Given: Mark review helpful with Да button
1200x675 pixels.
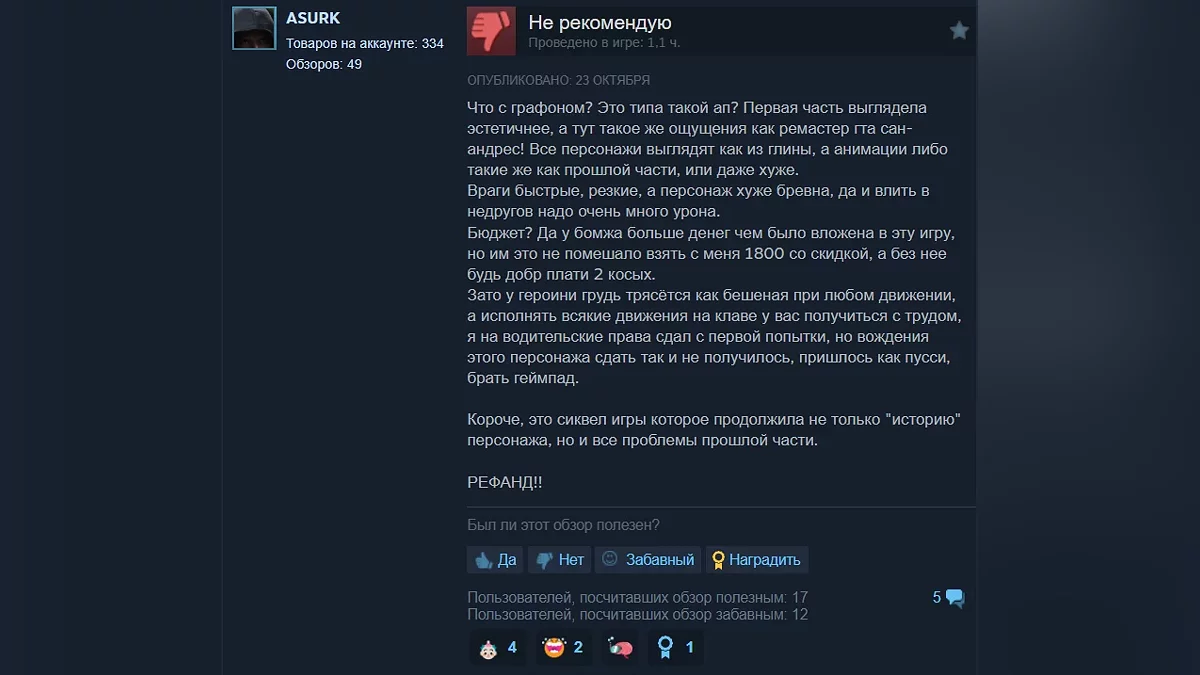Looking at the screenshot, I should pos(495,560).
